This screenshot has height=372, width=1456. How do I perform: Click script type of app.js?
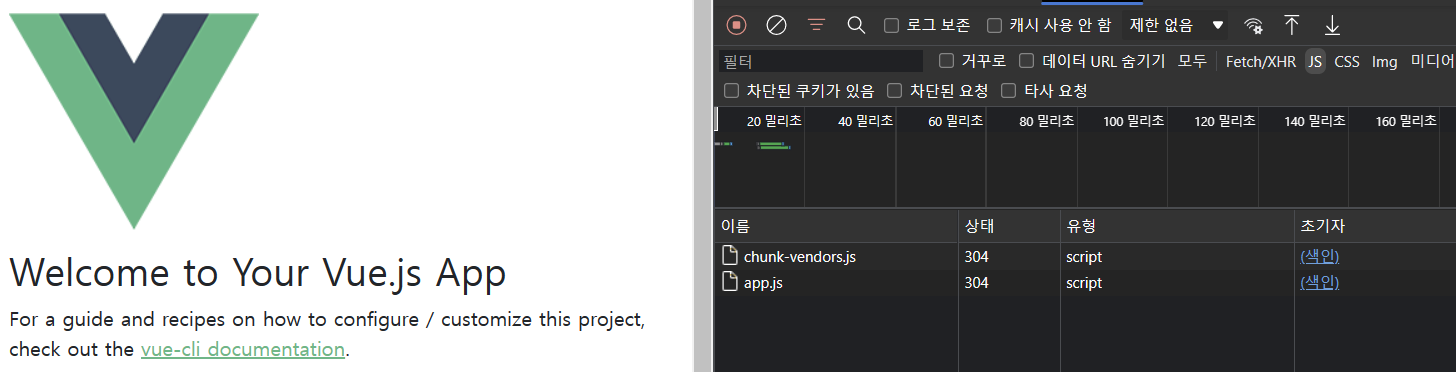[1084, 282]
